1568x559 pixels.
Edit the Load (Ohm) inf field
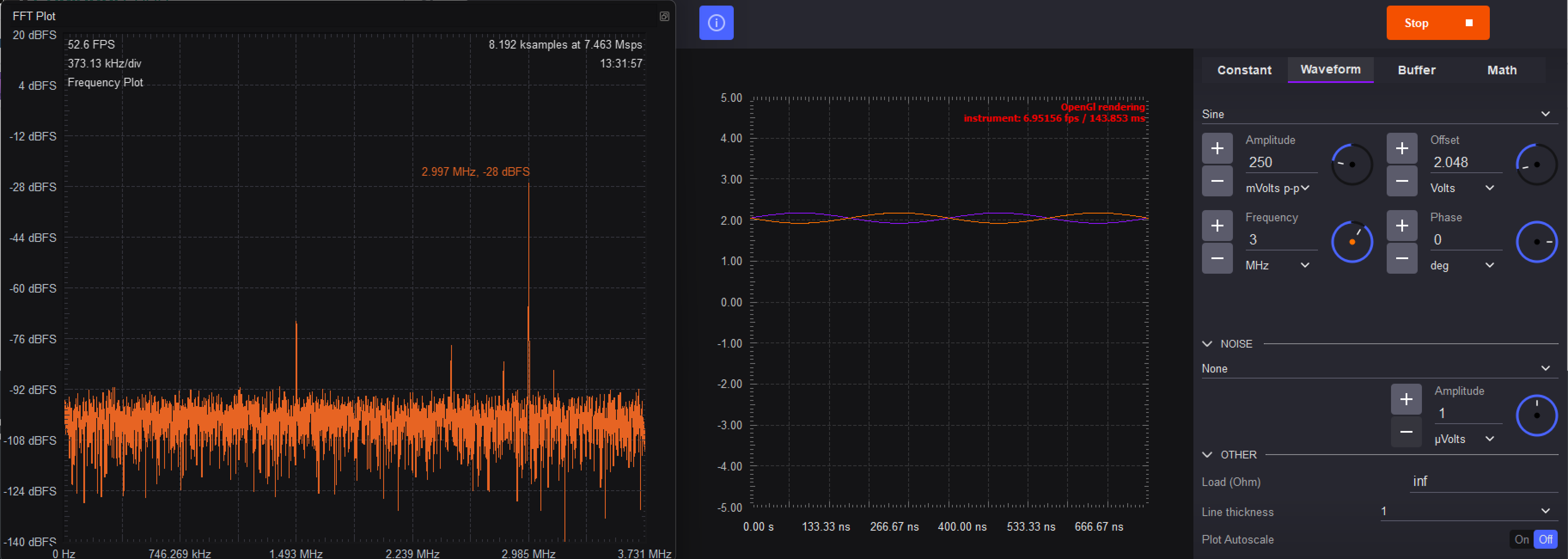click(x=1483, y=481)
